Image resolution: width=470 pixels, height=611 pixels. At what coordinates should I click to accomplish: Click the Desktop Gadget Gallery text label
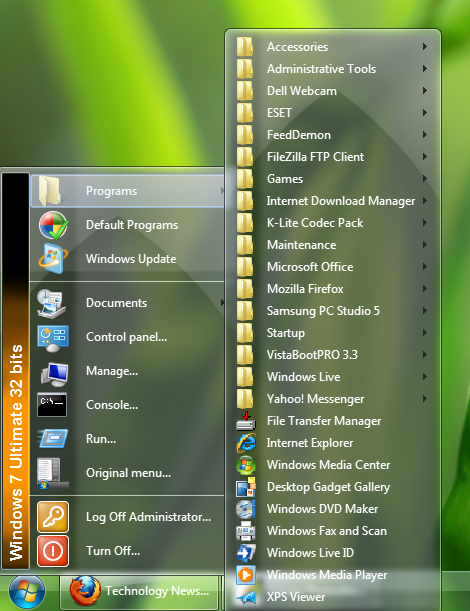click(329, 487)
